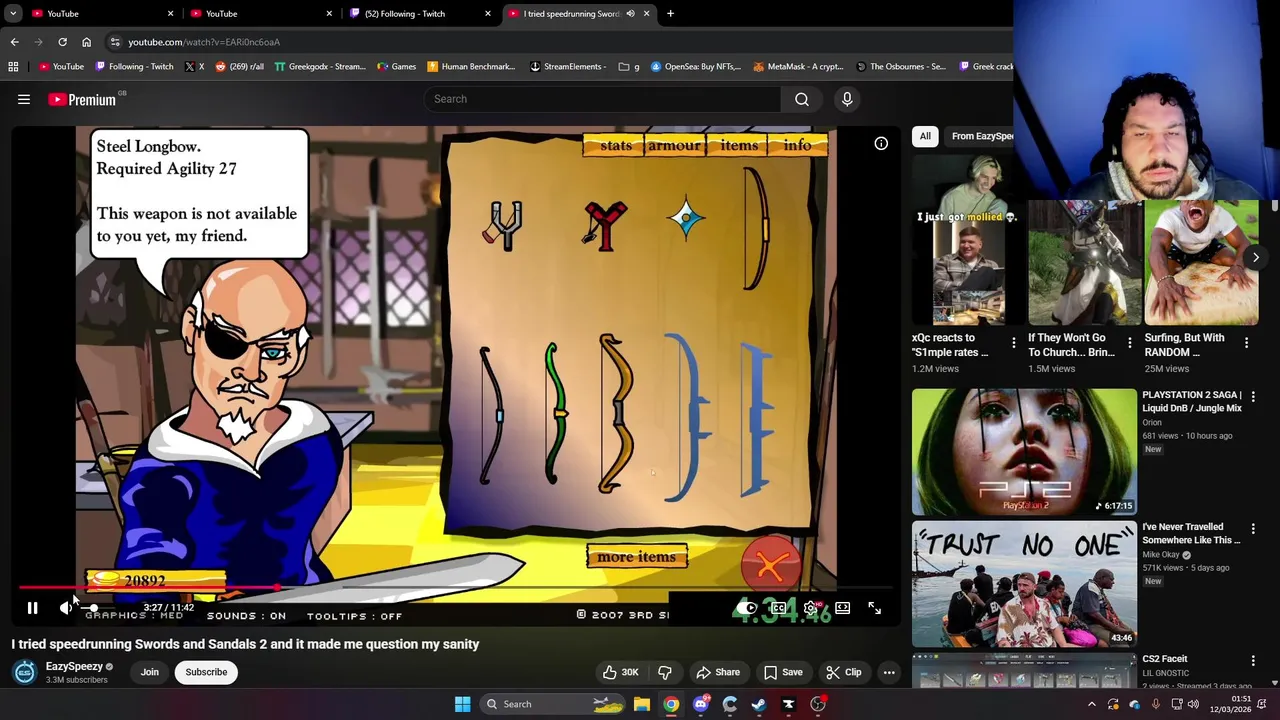Open the Following - Twitch bookmark
1280x720 pixels.
(x=134, y=67)
